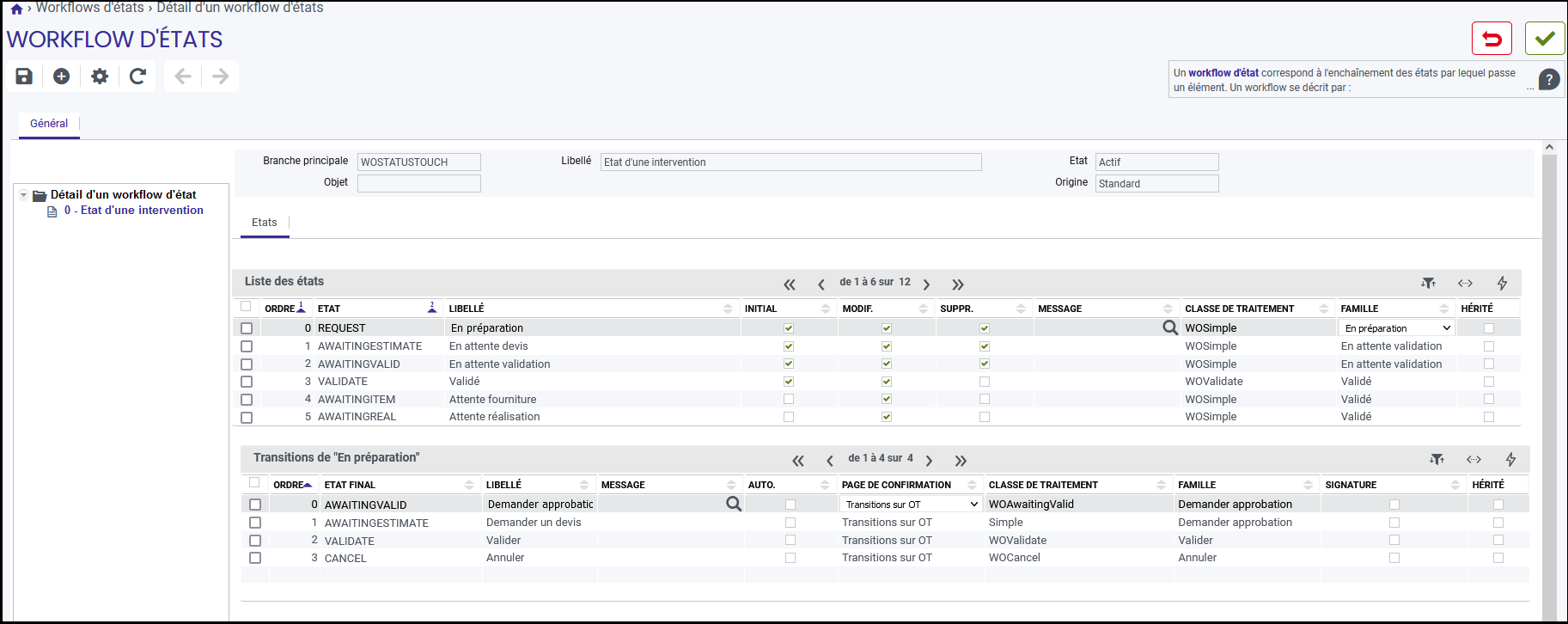
Task: Switch to the Général tab
Action: [49, 124]
